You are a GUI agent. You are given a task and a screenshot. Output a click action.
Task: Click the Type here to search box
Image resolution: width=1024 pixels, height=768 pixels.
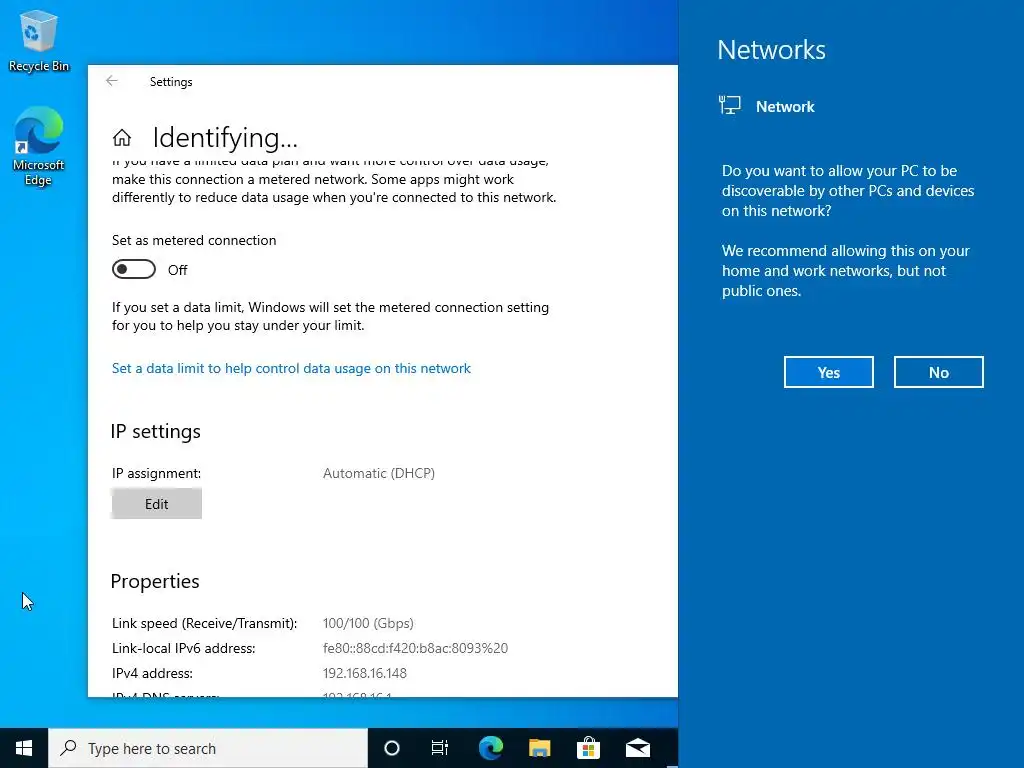(208, 748)
